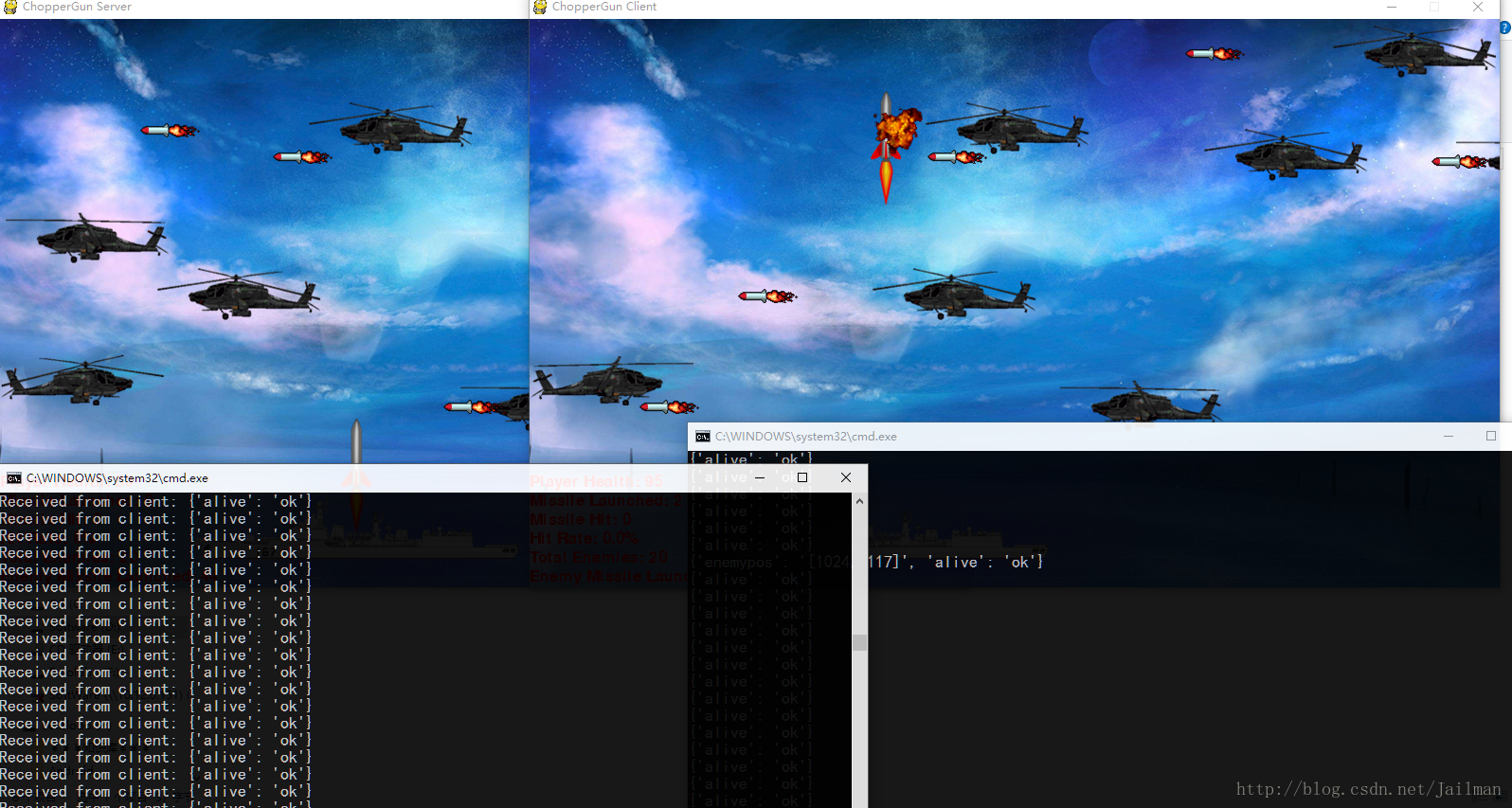This screenshot has width=1512, height=808.
Task: Maximize the rear cmd.exe console window
Action: tap(1491, 436)
